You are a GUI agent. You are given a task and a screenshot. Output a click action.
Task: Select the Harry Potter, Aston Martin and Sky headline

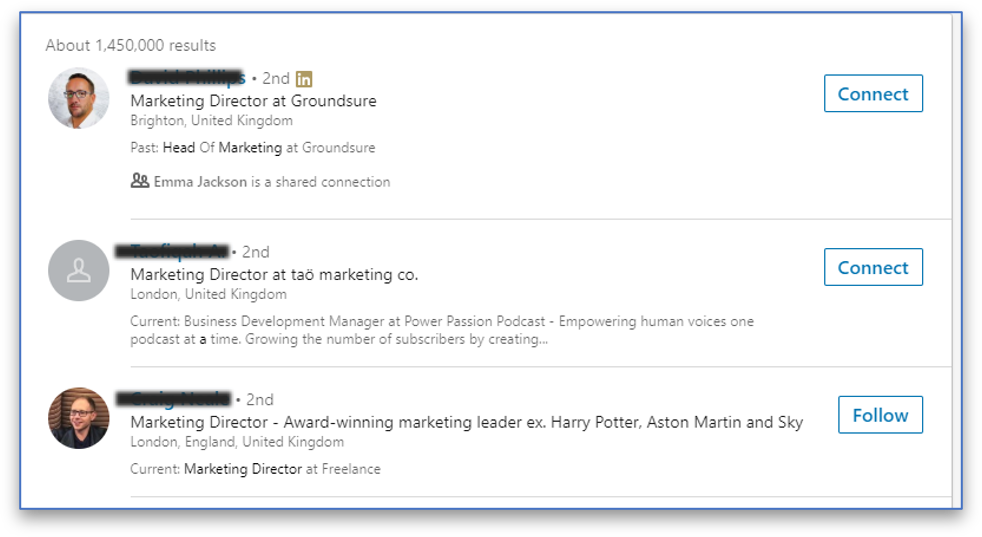tap(466, 422)
